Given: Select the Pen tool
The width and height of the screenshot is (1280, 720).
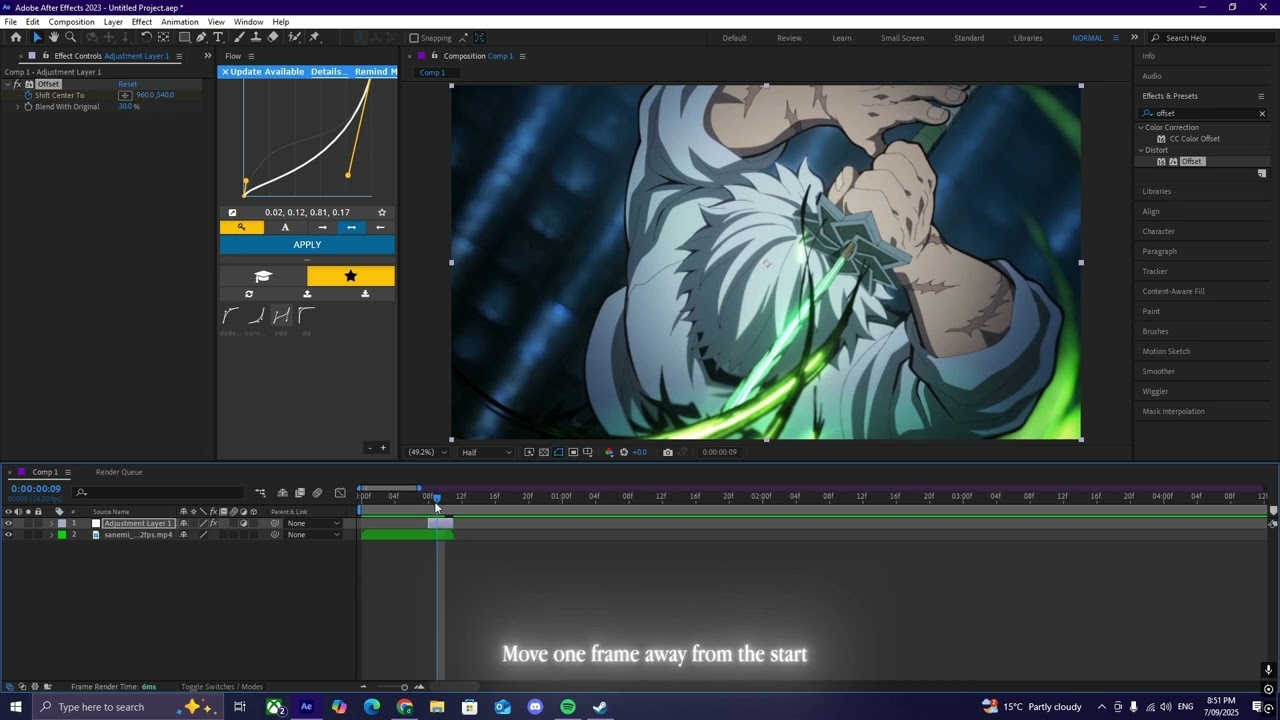Looking at the screenshot, I should tap(201, 37).
